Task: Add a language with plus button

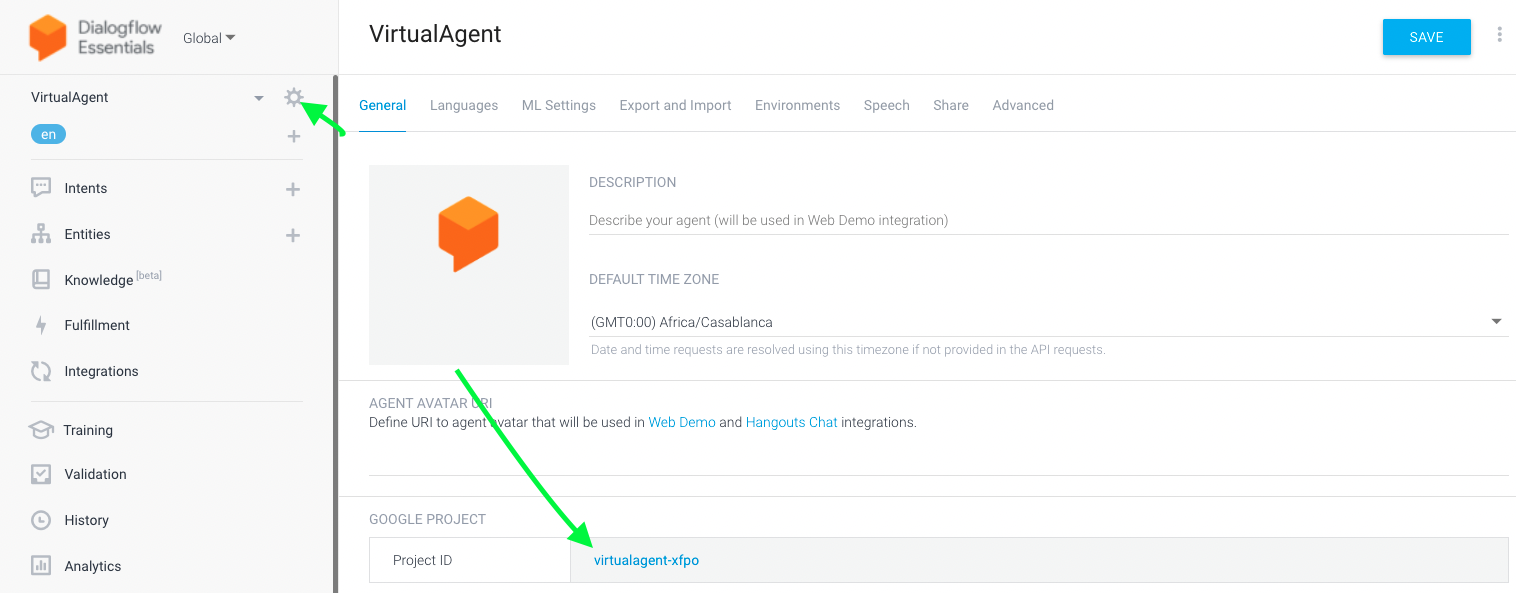Action: coord(294,136)
